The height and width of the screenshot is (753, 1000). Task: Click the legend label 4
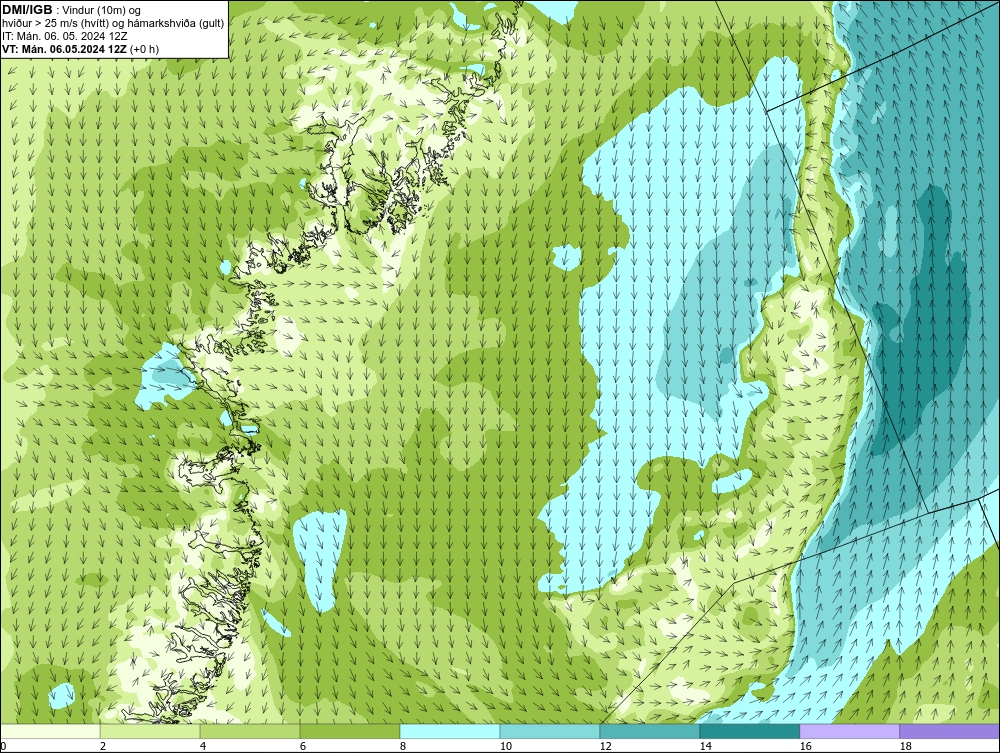click(x=203, y=746)
